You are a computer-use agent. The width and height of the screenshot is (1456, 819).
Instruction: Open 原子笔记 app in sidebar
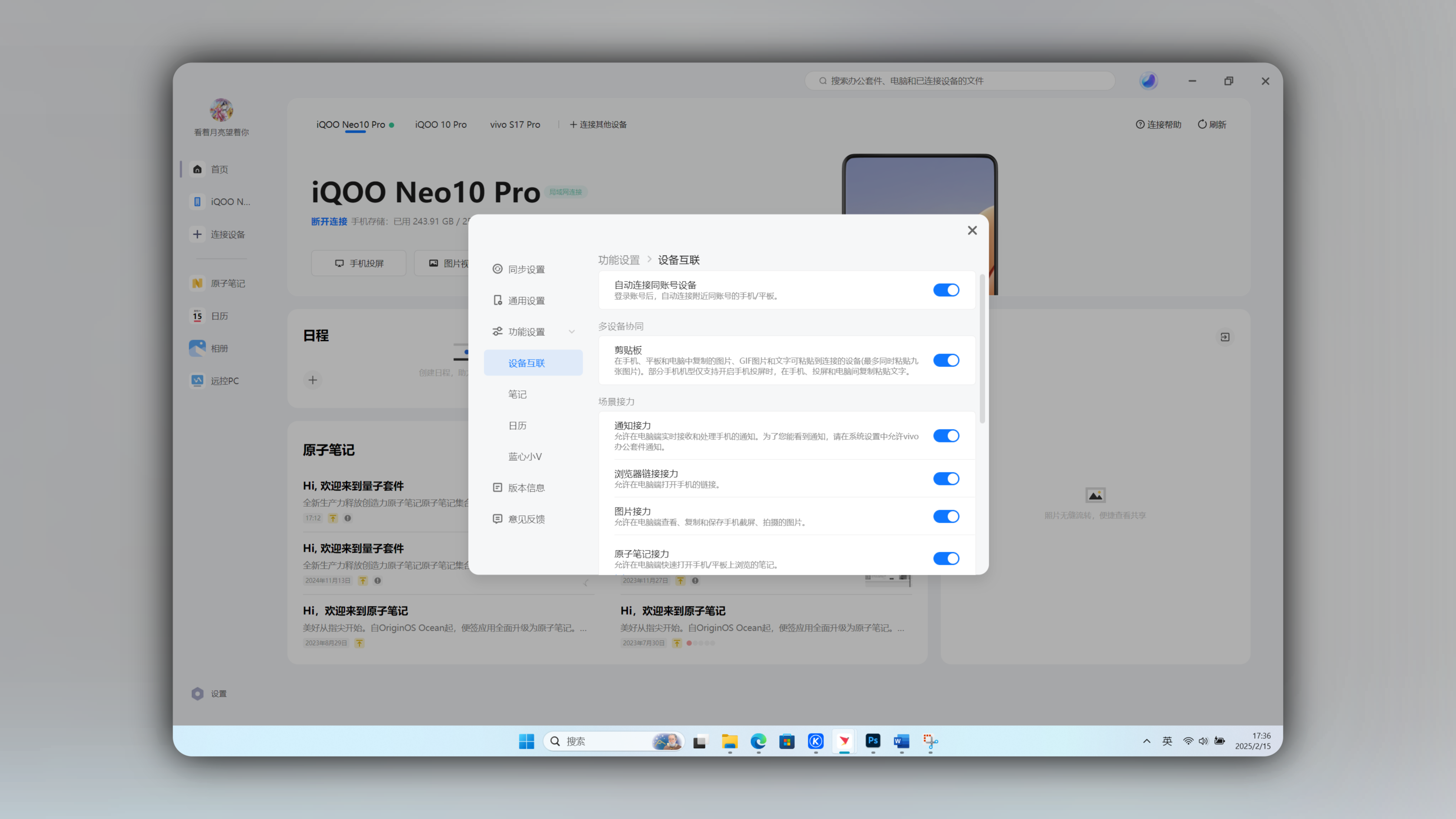tap(218, 283)
